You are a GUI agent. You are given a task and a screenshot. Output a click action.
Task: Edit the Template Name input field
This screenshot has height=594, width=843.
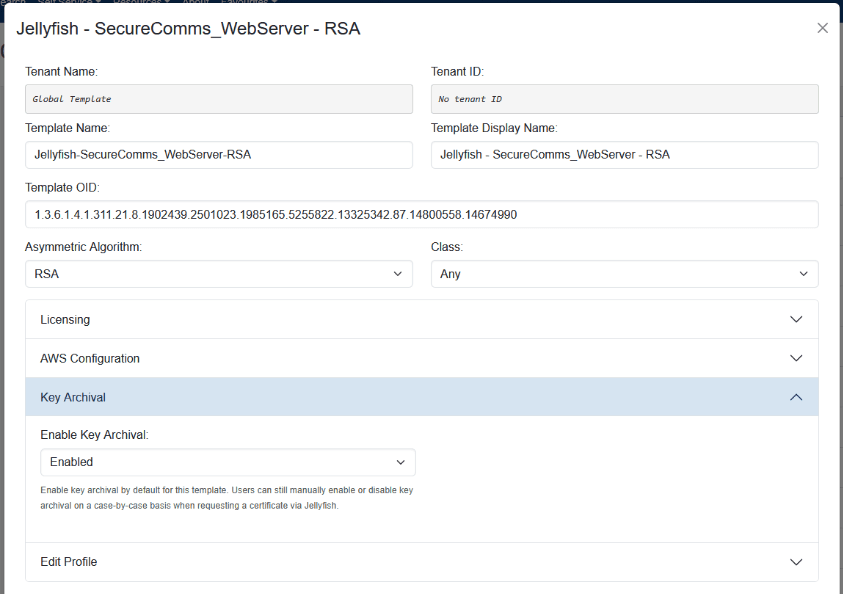click(219, 155)
